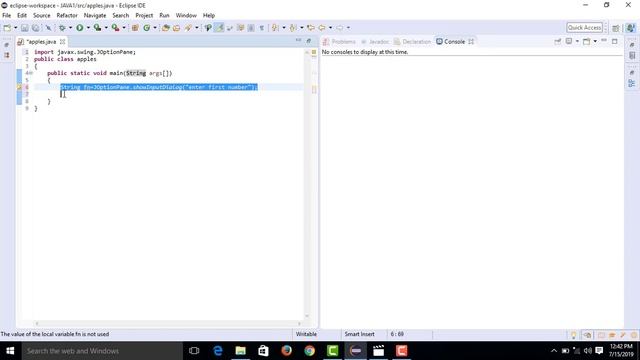640x360 pixels.
Task: Open the Coverage dropdown arrow
Action: [x=106, y=28]
